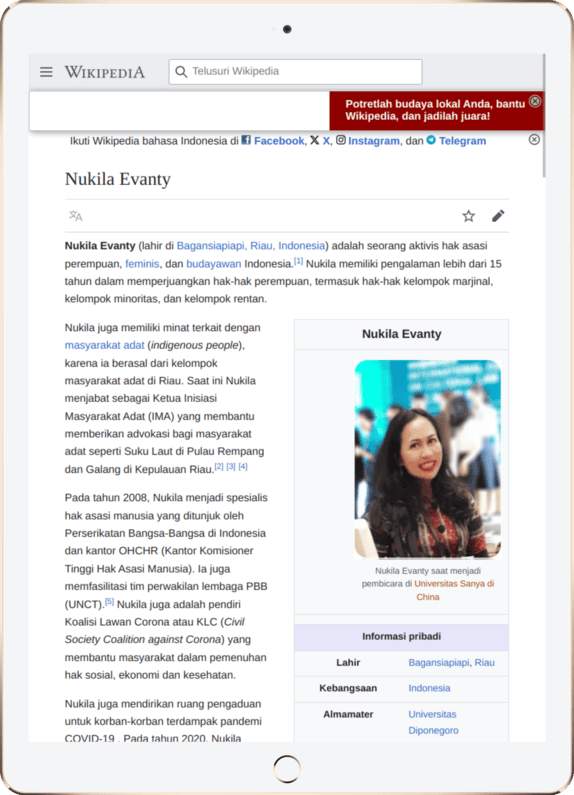The height and width of the screenshot is (795, 574).
Task: Follow the Bagansiapiapi, Riau, Indonesia link
Action: (250, 245)
